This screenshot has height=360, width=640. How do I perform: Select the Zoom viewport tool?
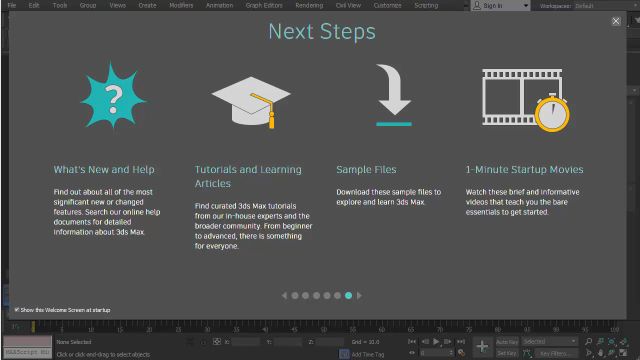(x=588, y=341)
